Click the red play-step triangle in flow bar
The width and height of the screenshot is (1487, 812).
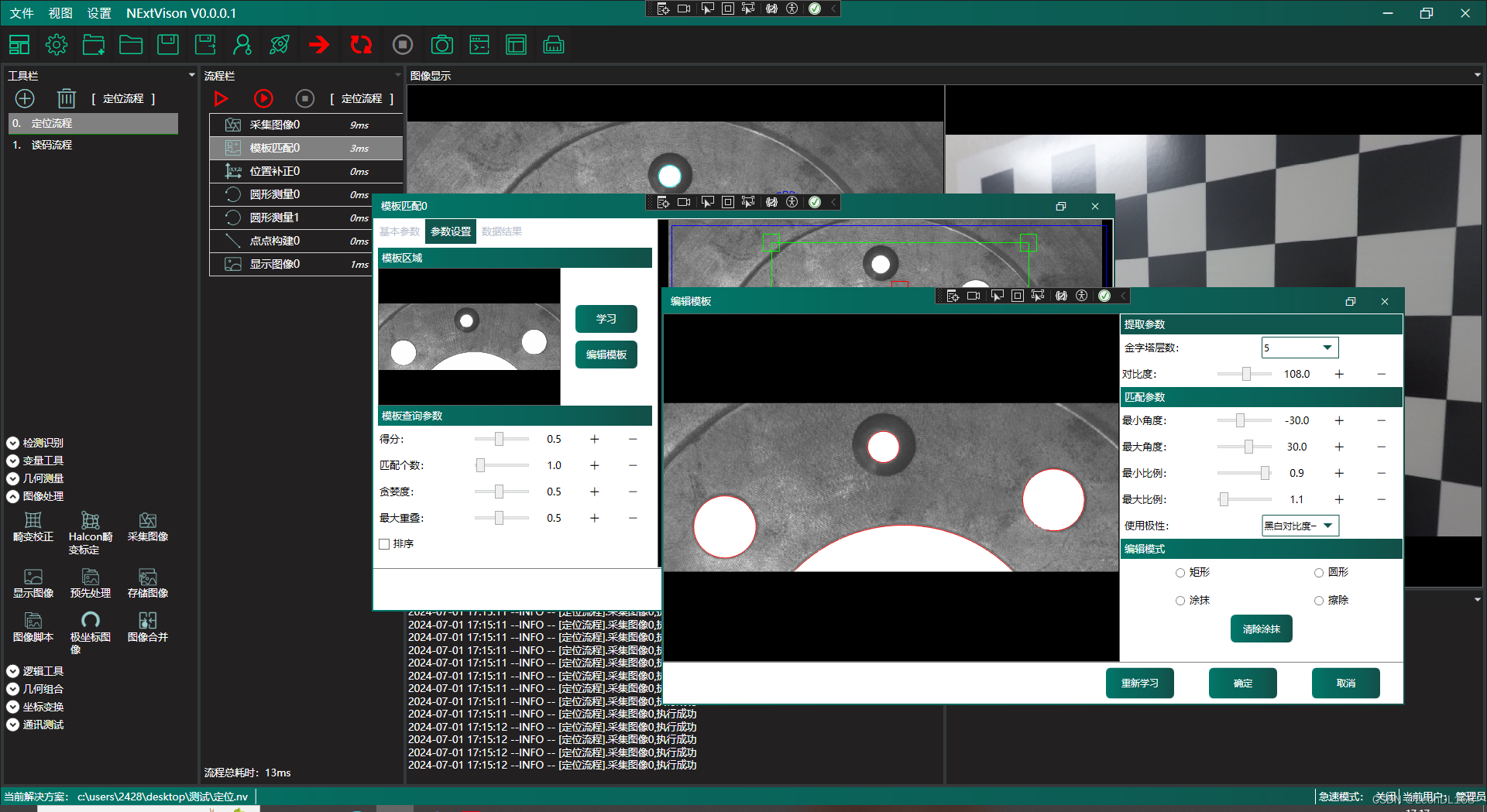[x=222, y=98]
